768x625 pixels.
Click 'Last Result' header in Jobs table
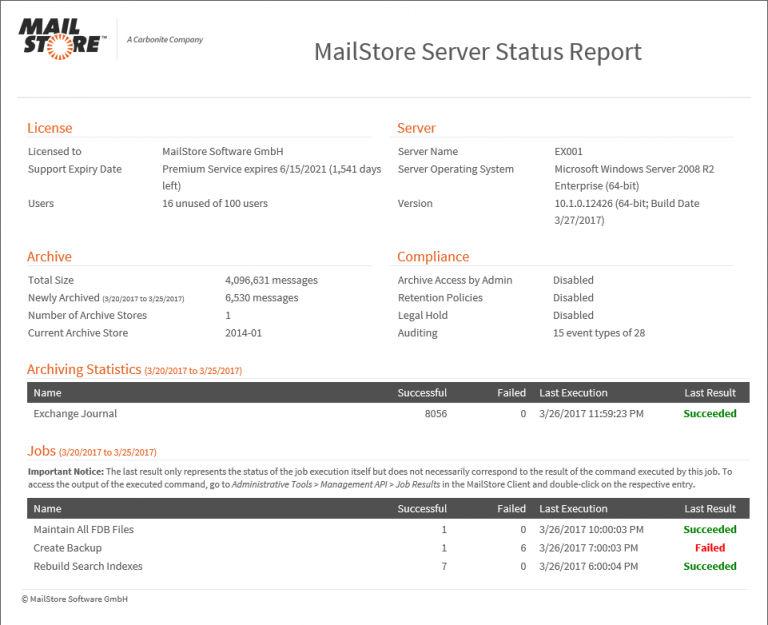(710, 509)
